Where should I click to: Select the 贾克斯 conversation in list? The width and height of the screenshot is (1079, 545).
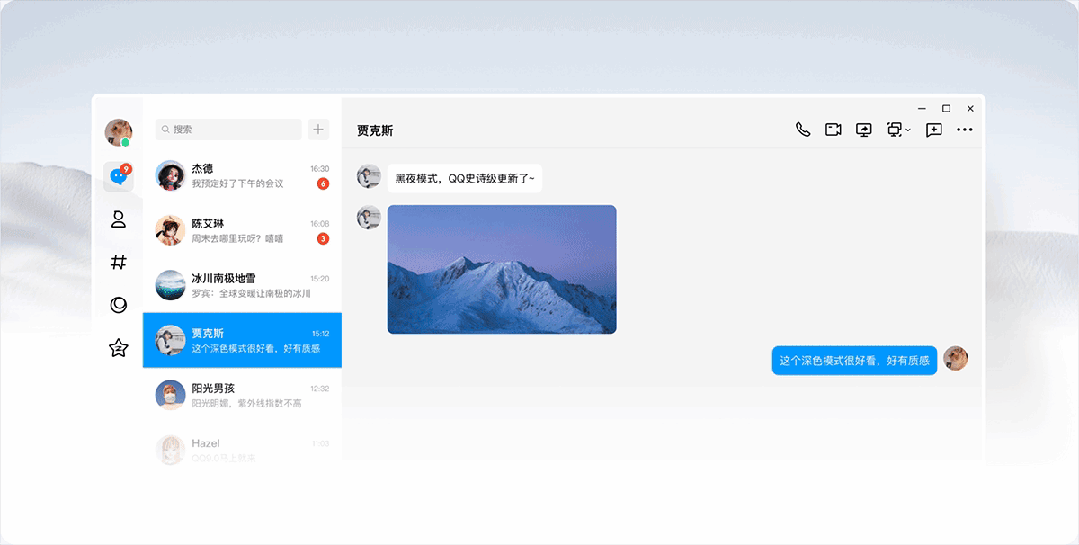[242, 341]
